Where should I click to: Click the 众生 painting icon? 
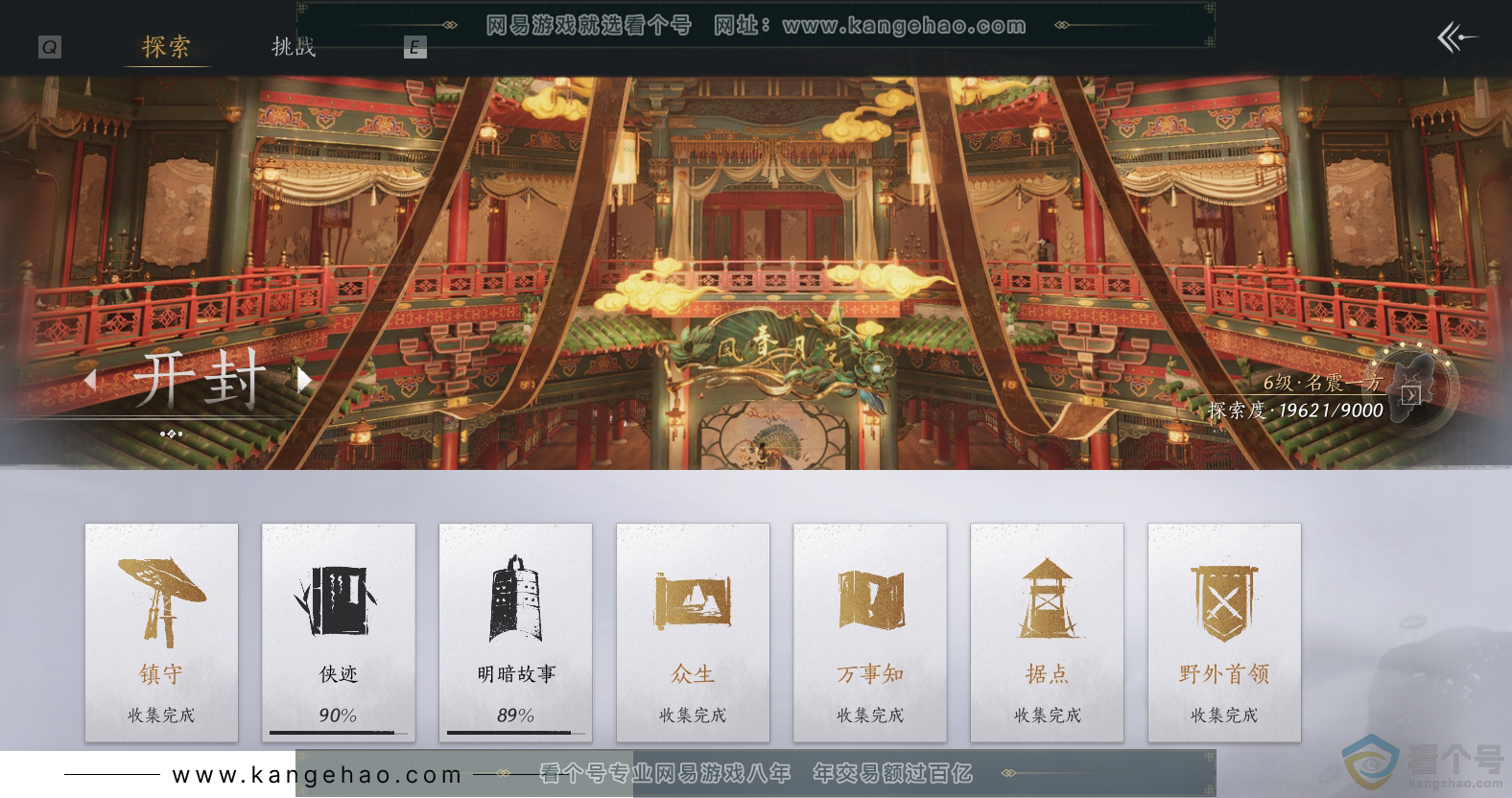tap(693, 599)
